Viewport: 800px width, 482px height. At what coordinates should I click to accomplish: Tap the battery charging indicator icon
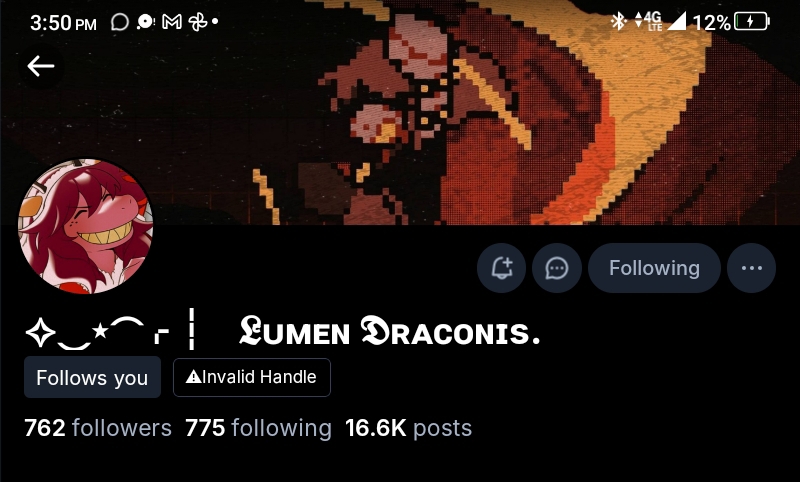pos(752,21)
